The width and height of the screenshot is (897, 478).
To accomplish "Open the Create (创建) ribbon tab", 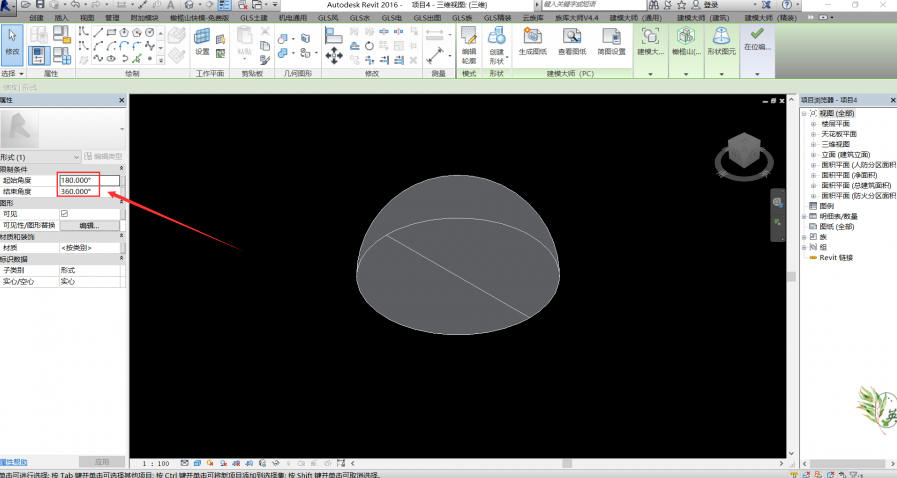I will (x=37, y=18).
